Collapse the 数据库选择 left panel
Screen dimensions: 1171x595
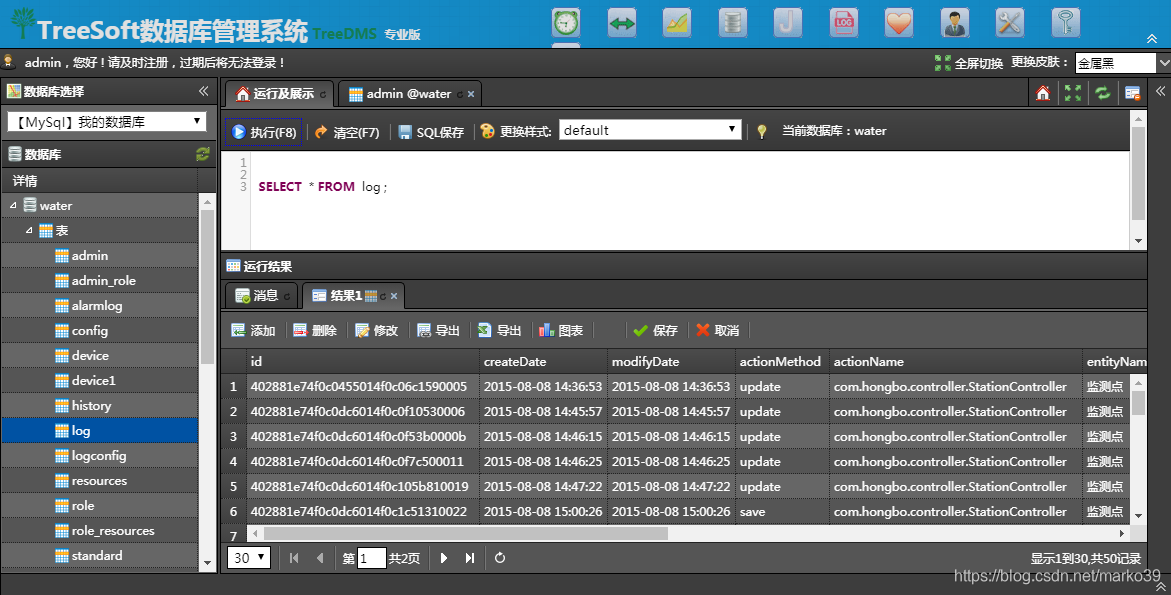[203, 91]
